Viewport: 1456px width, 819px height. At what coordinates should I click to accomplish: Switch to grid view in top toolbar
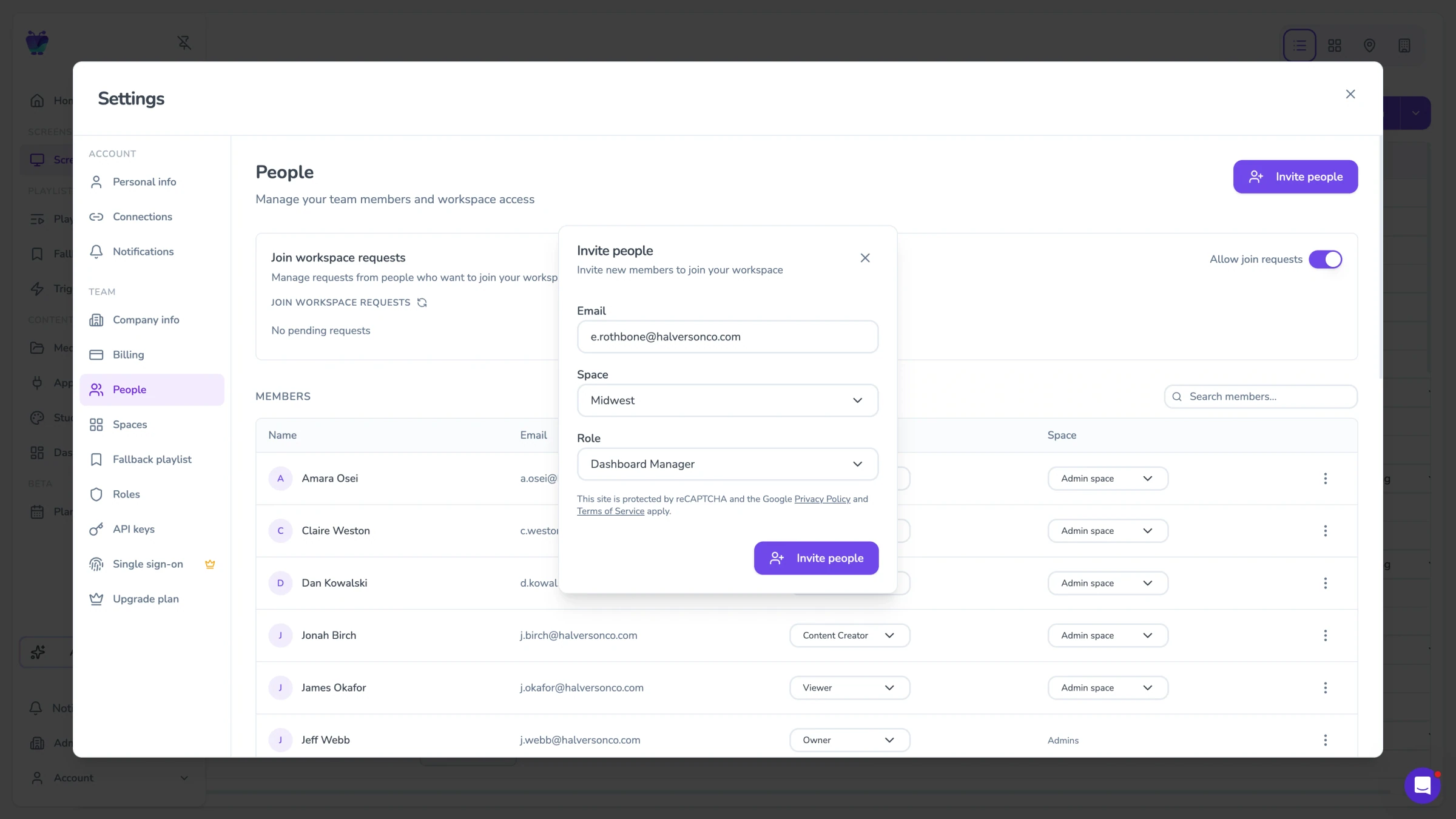1335,45
